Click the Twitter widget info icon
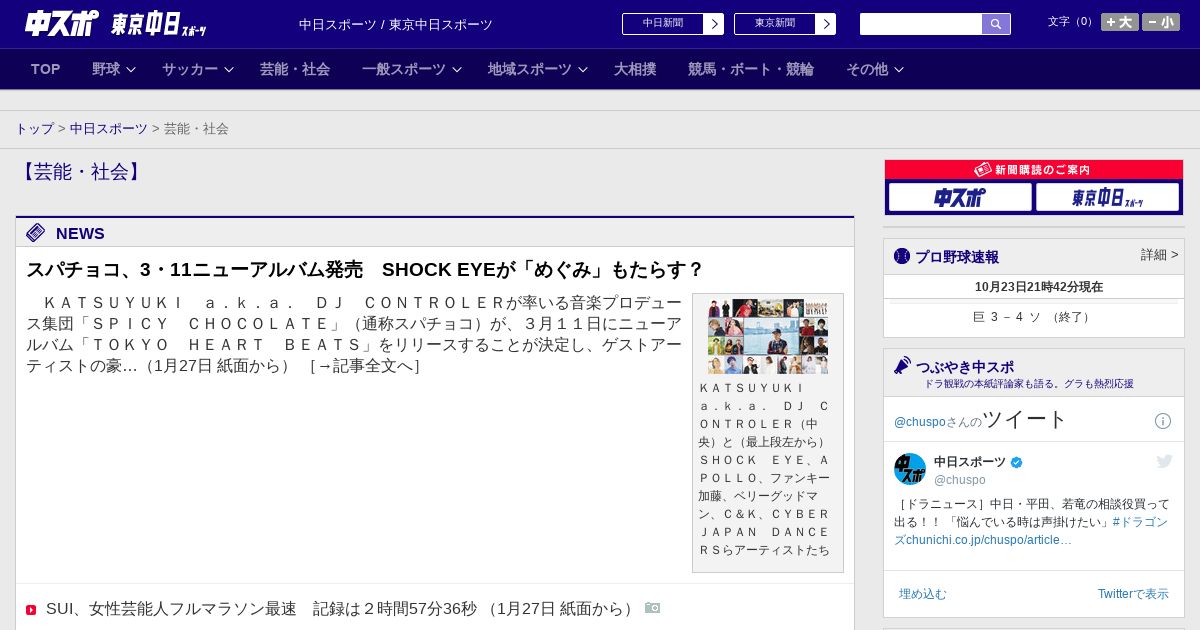This screenshot has width=1200, height=630. [x=1163, y=421]
